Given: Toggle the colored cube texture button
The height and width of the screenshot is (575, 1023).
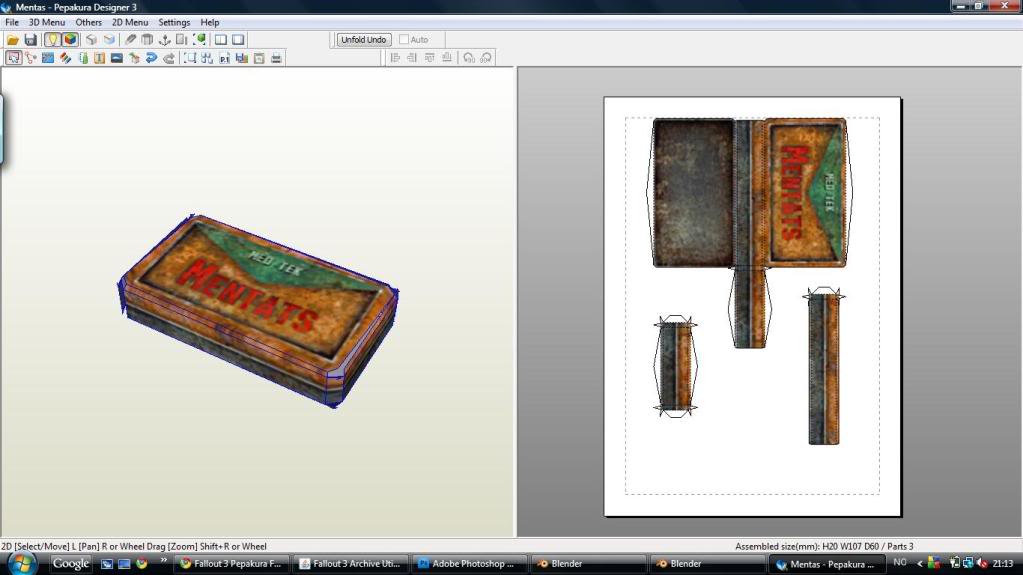Looking at the screenshot, I should [x=70, y=40].
